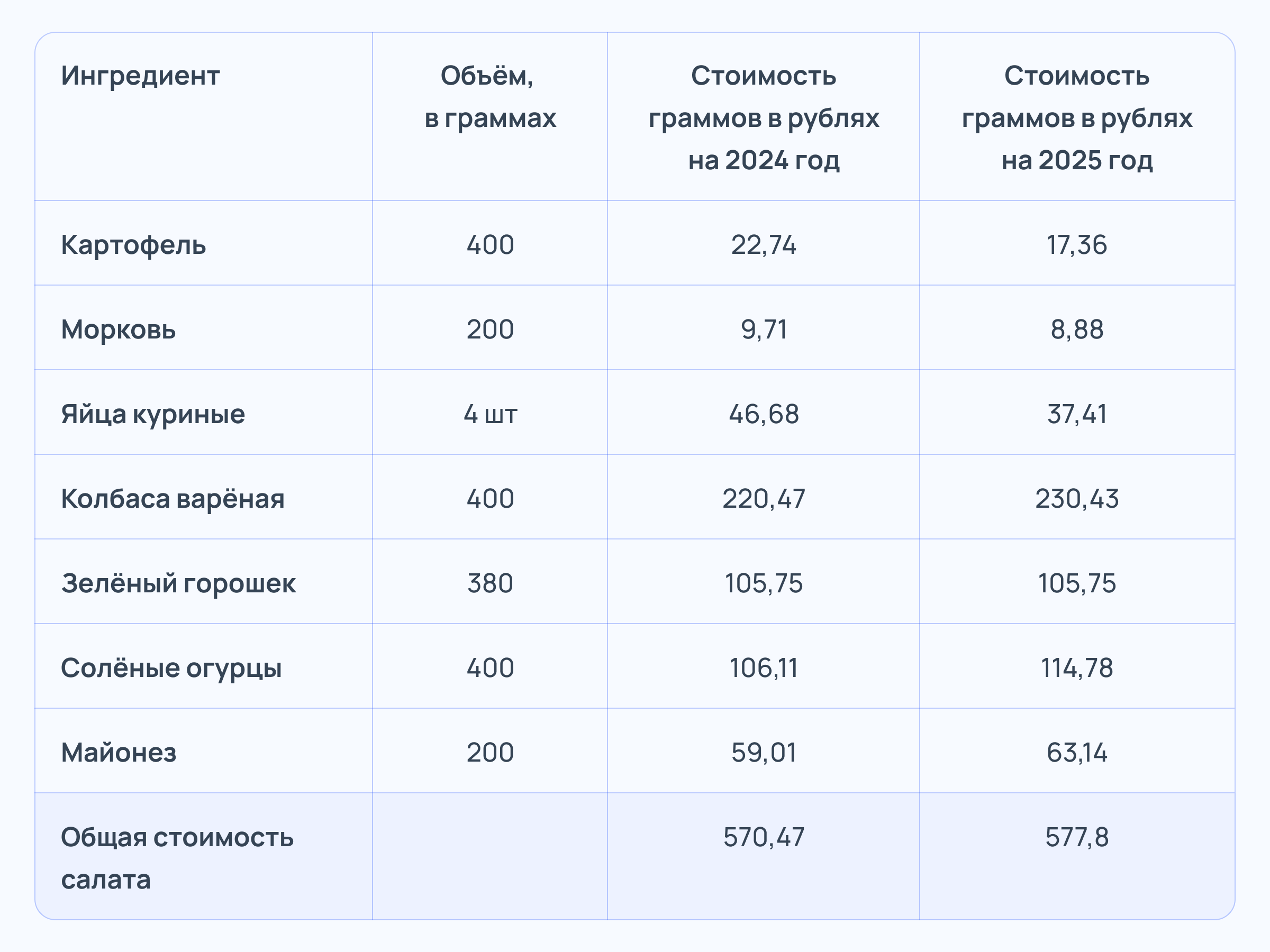Viewport: 1270px width, 952px height.
Task: Select the total 570,47
Action: tap(763, 837)
